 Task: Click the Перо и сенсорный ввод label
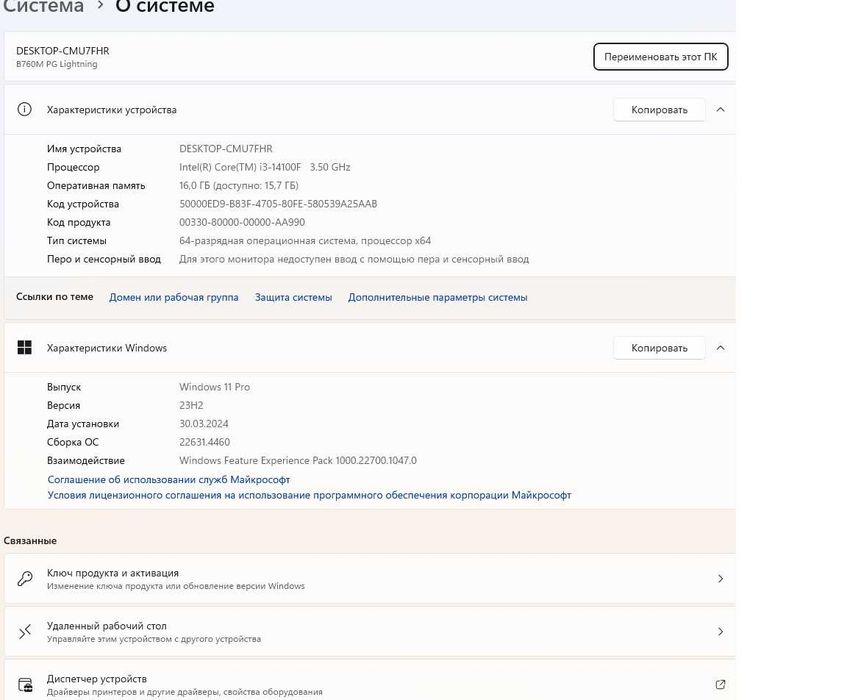[x=104, y=259]
